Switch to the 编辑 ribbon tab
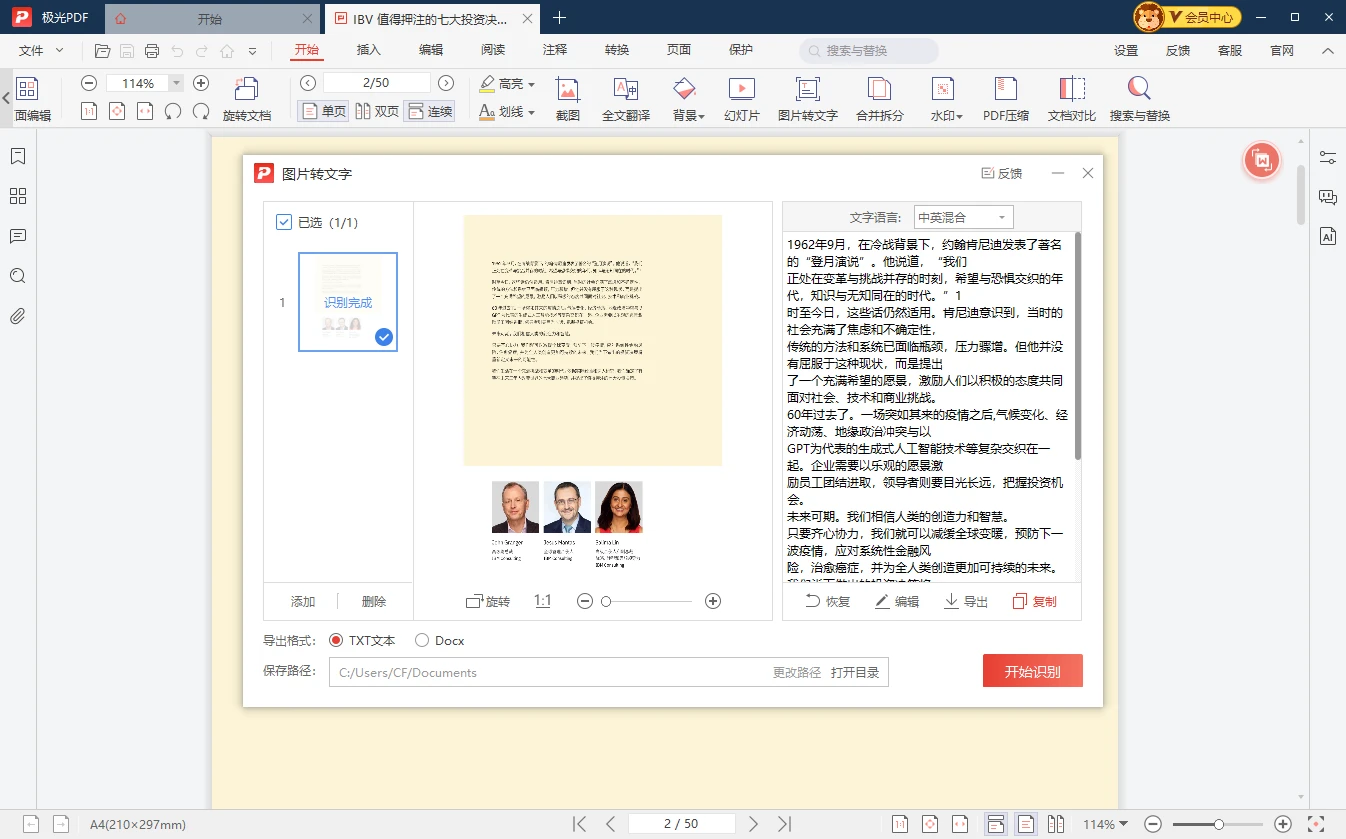1346x839 pixels. pyautogui.click(x=431, y=50)
